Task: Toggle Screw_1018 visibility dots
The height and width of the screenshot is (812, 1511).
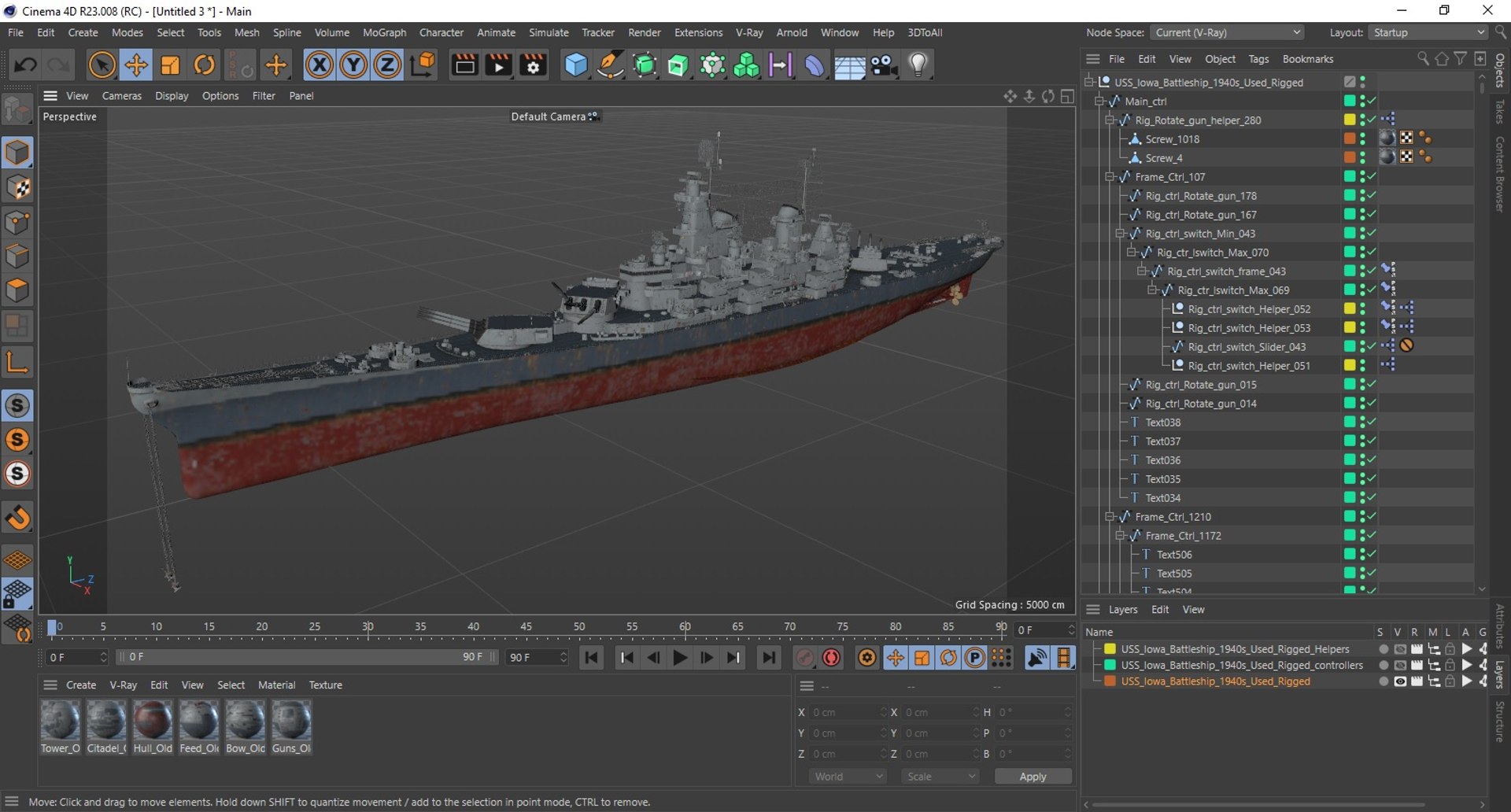Action: click(x=1362, y=138)
